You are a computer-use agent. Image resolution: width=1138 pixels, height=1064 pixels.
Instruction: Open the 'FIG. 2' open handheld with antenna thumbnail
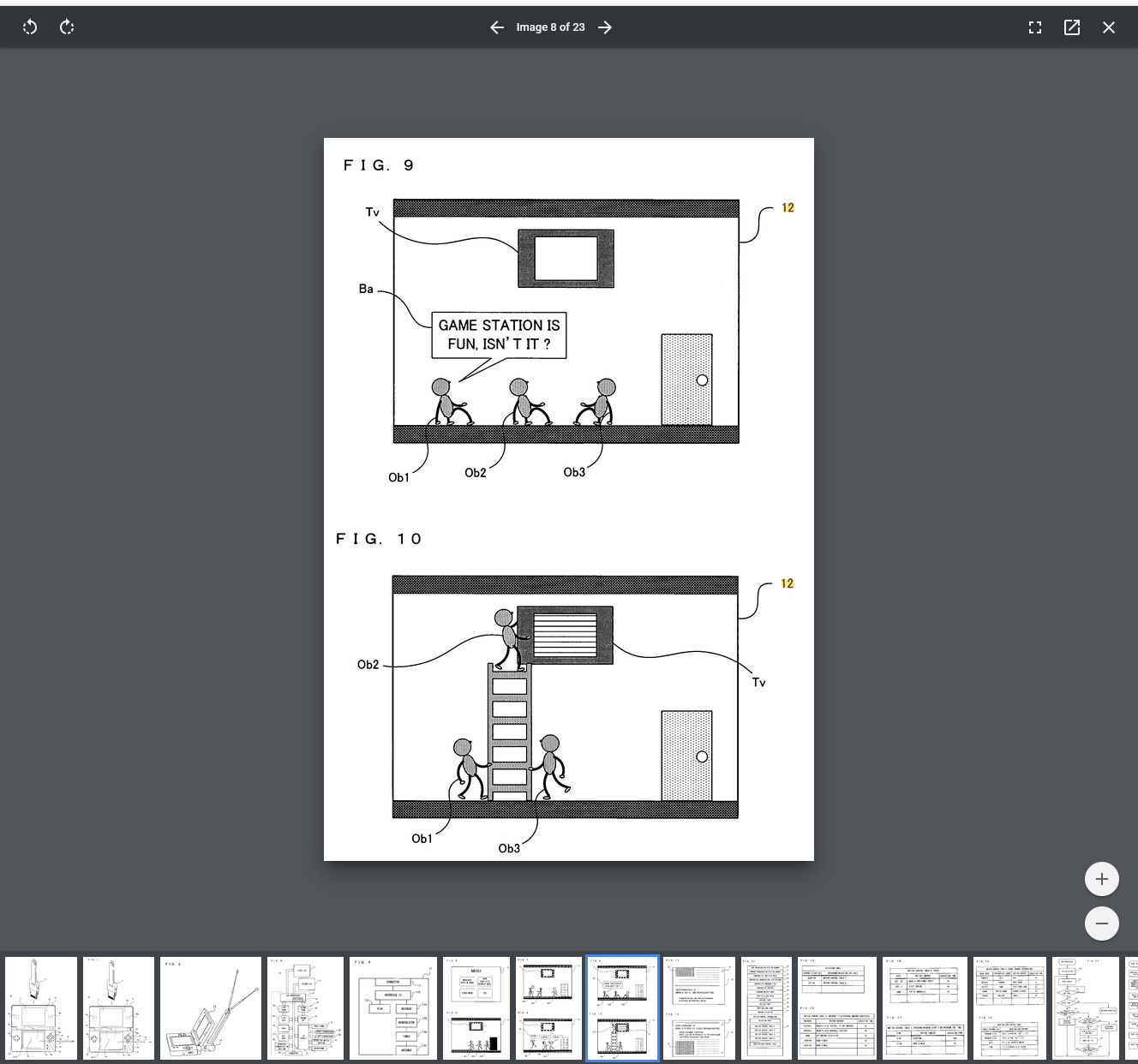click(211, 1008)
